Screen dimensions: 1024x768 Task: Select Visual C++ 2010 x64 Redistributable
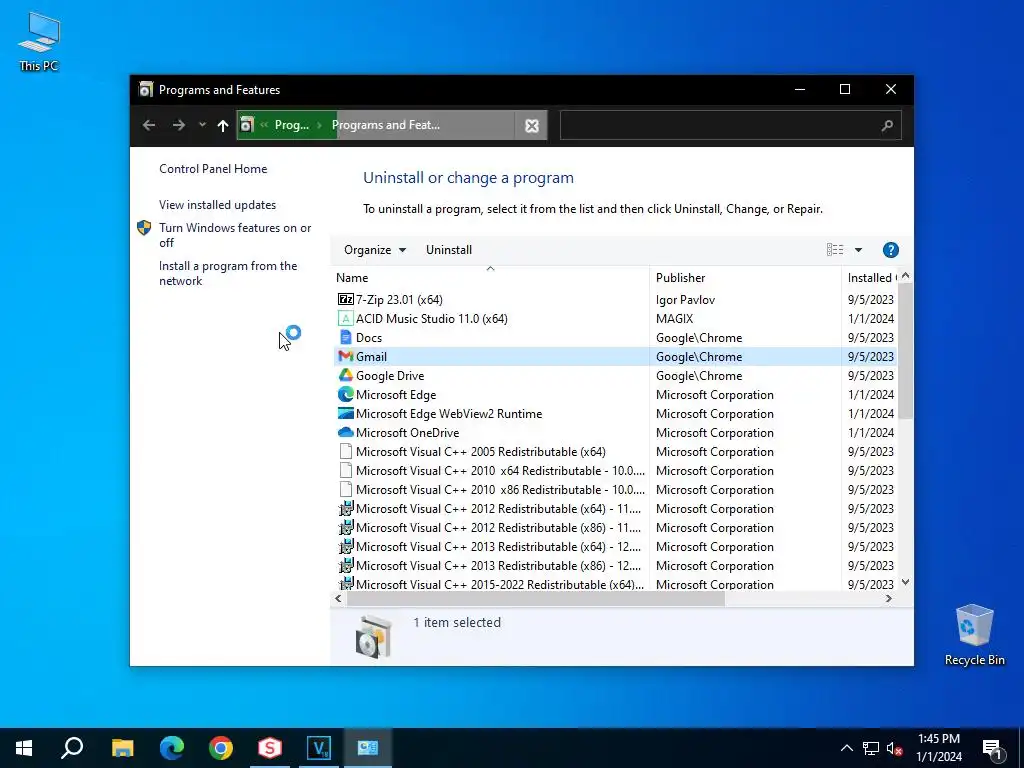point(614,471)
